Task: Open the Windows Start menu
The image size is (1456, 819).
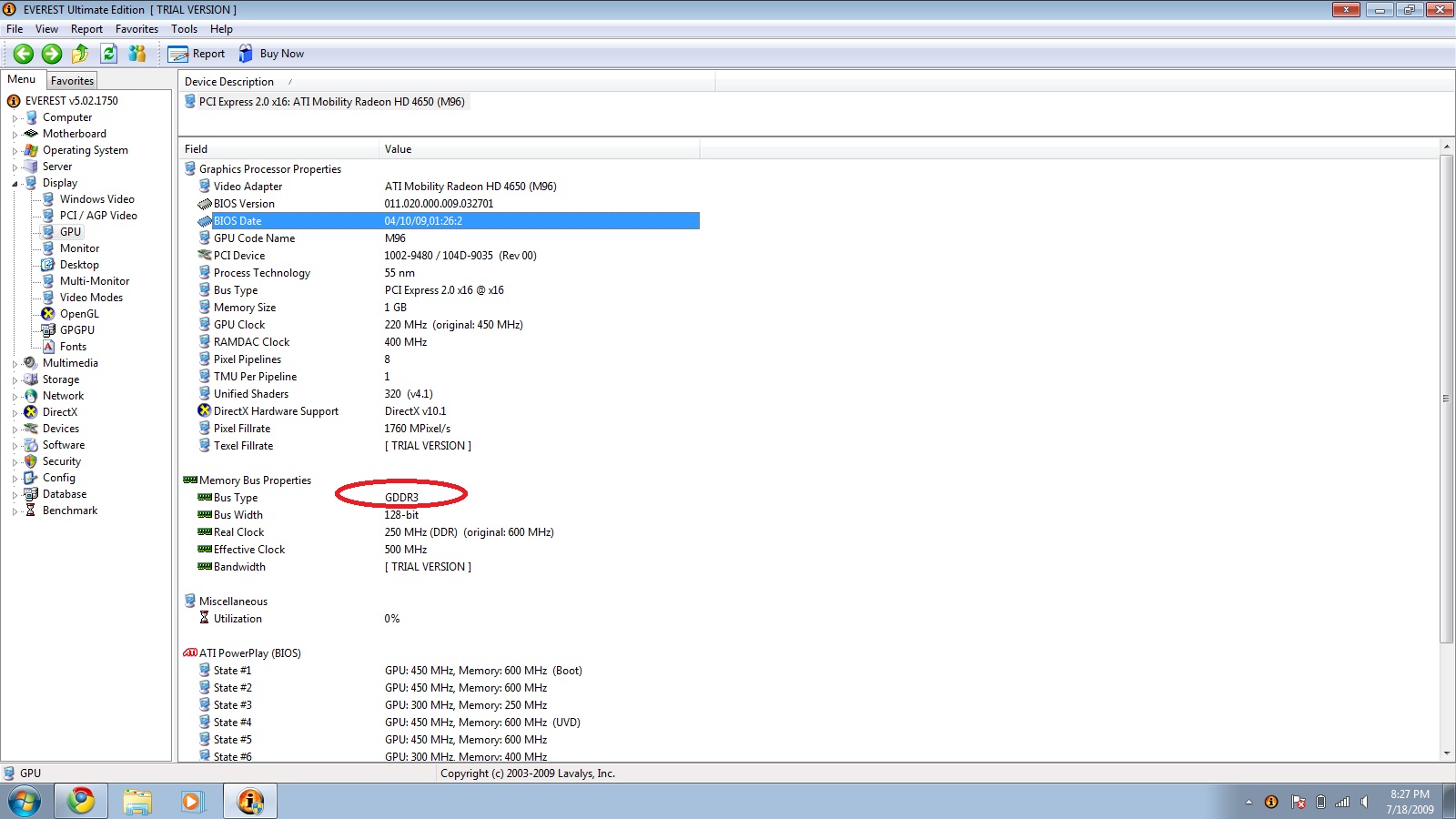Action: point(25,802)
